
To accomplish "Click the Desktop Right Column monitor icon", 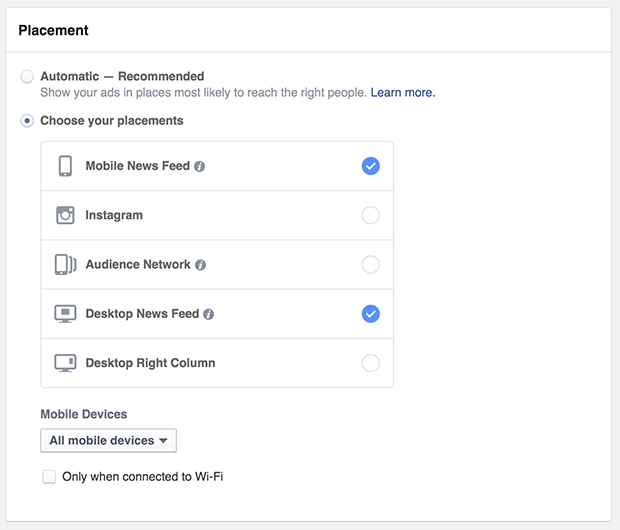I will pos(65,363).
